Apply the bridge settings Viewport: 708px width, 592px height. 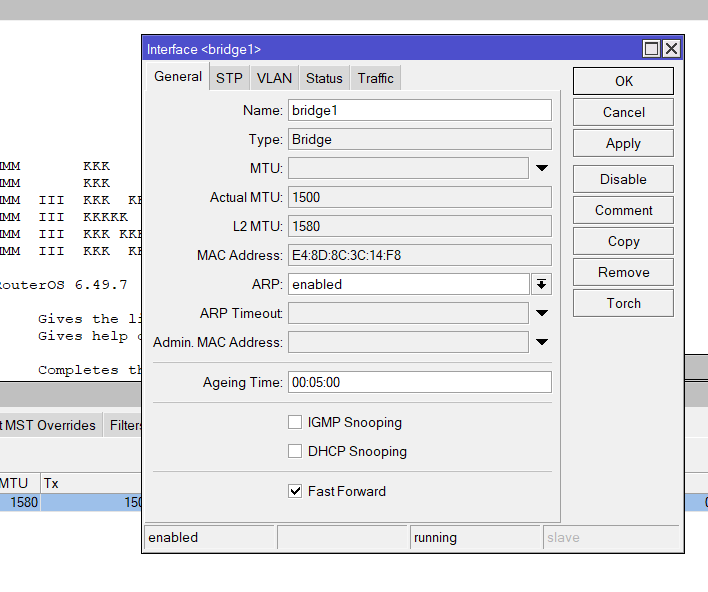click(x=623, y=143)
